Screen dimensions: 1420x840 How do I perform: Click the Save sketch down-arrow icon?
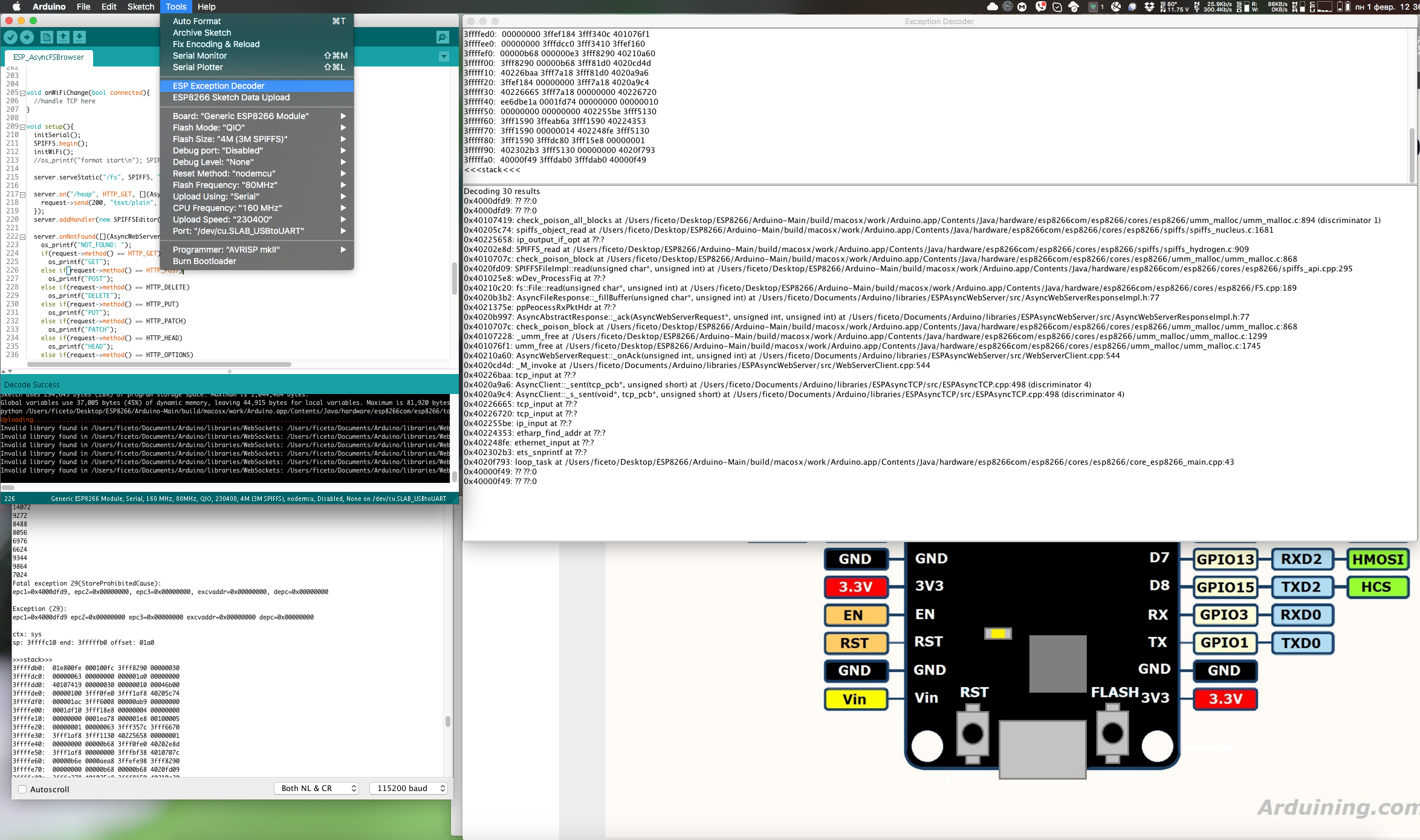click(x=79, y=37)
